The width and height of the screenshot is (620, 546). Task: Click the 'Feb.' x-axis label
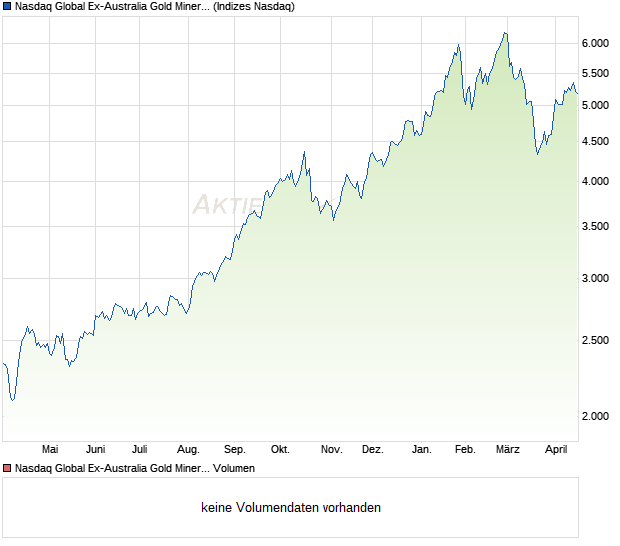click(465, 449)
